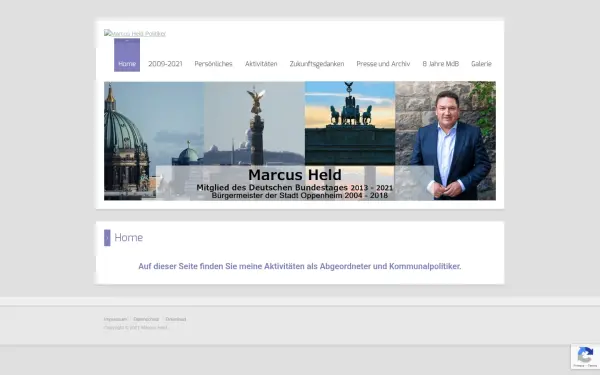Viewport: 600px width, 375px height.
Task: Open the Impressum footer link
Action: coord(115,319)
